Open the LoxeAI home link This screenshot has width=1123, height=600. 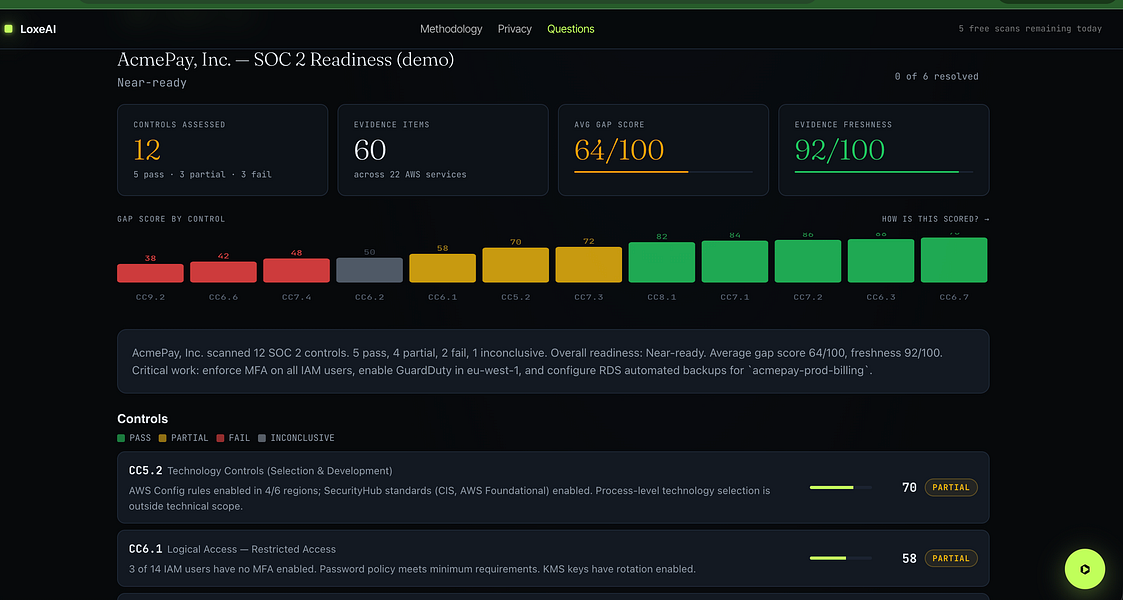click(x=30, y=29)
